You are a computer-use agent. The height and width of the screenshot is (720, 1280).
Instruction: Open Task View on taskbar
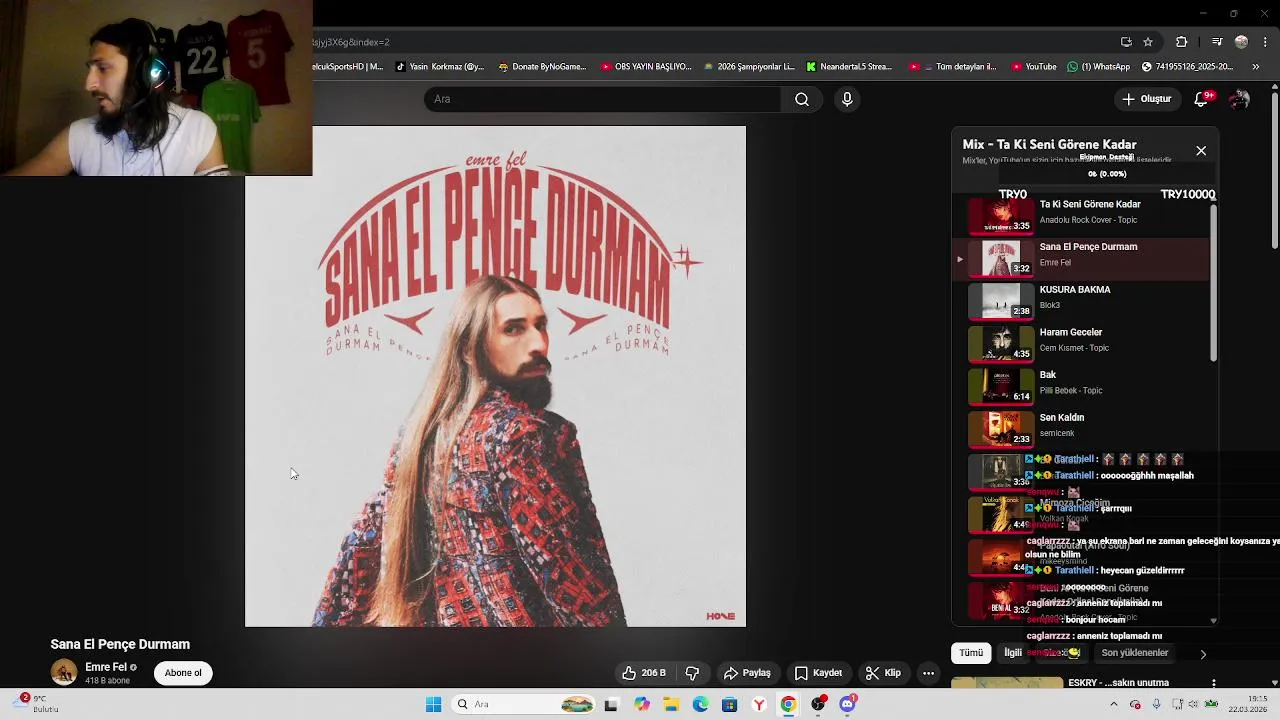coord(611,705)
